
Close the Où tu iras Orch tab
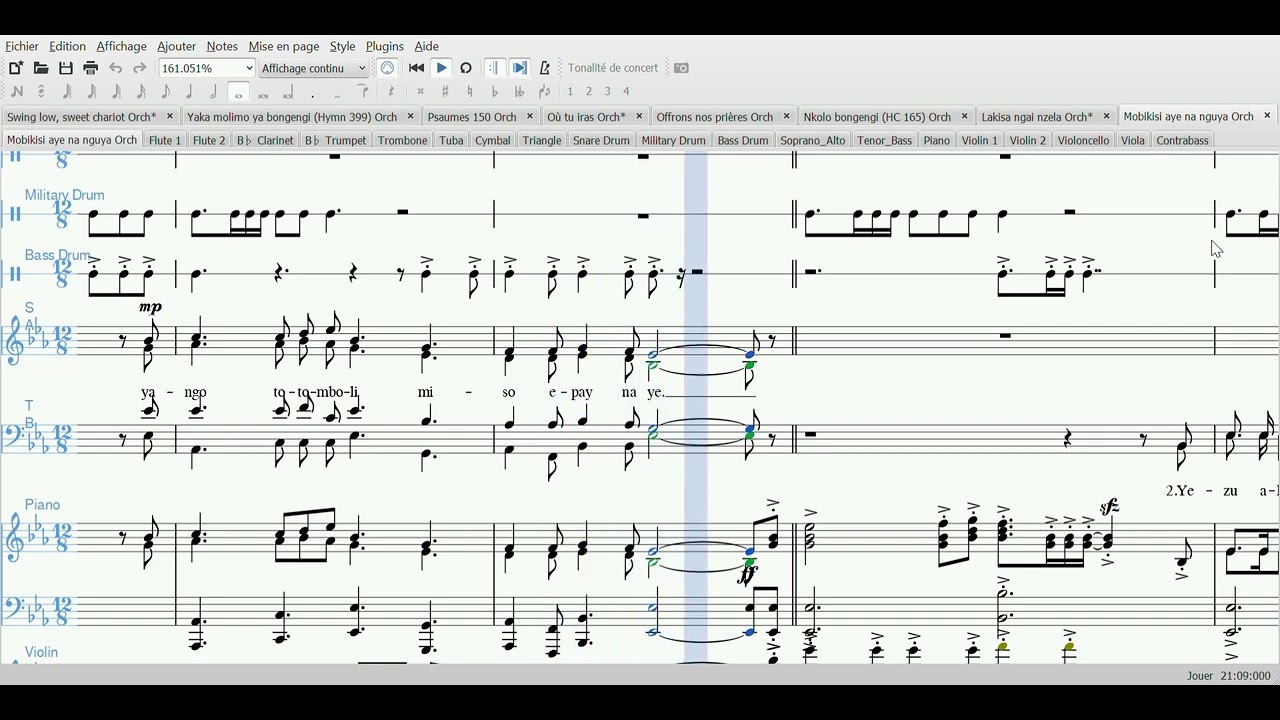tap(640, 117)
